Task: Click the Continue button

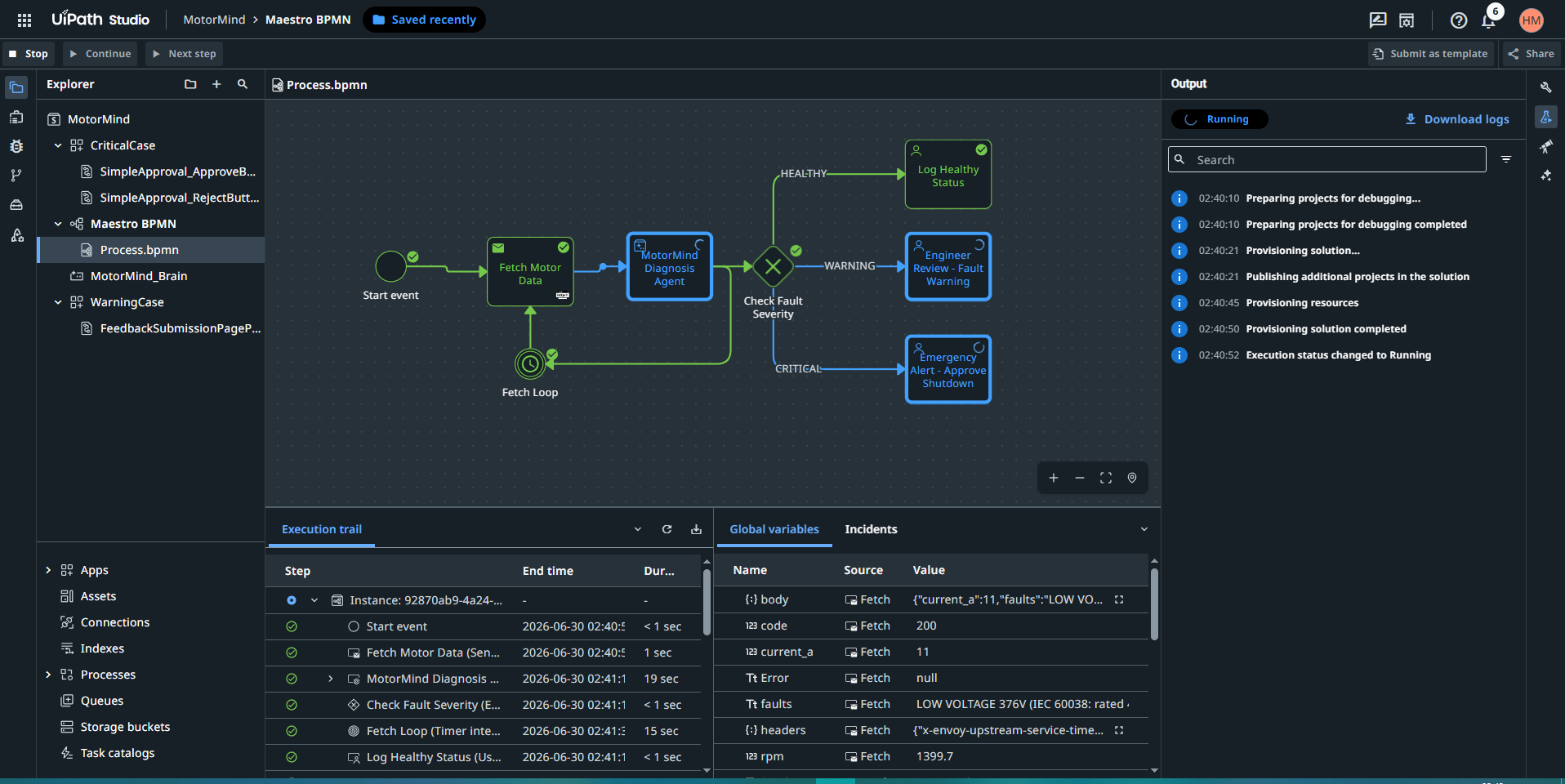Action: click(x=100, y=54)
